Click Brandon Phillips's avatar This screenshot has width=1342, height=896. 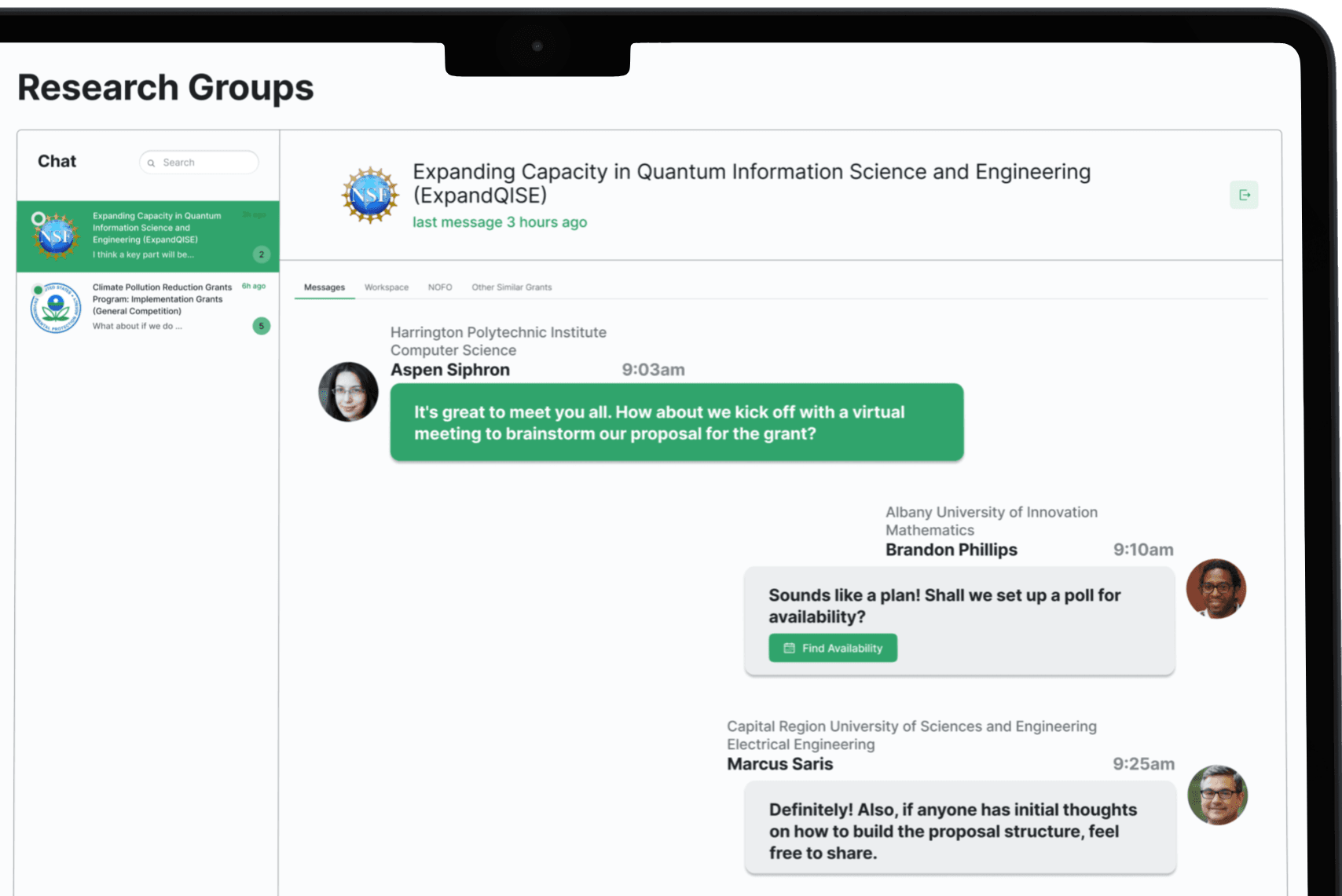click(1216, 589)
